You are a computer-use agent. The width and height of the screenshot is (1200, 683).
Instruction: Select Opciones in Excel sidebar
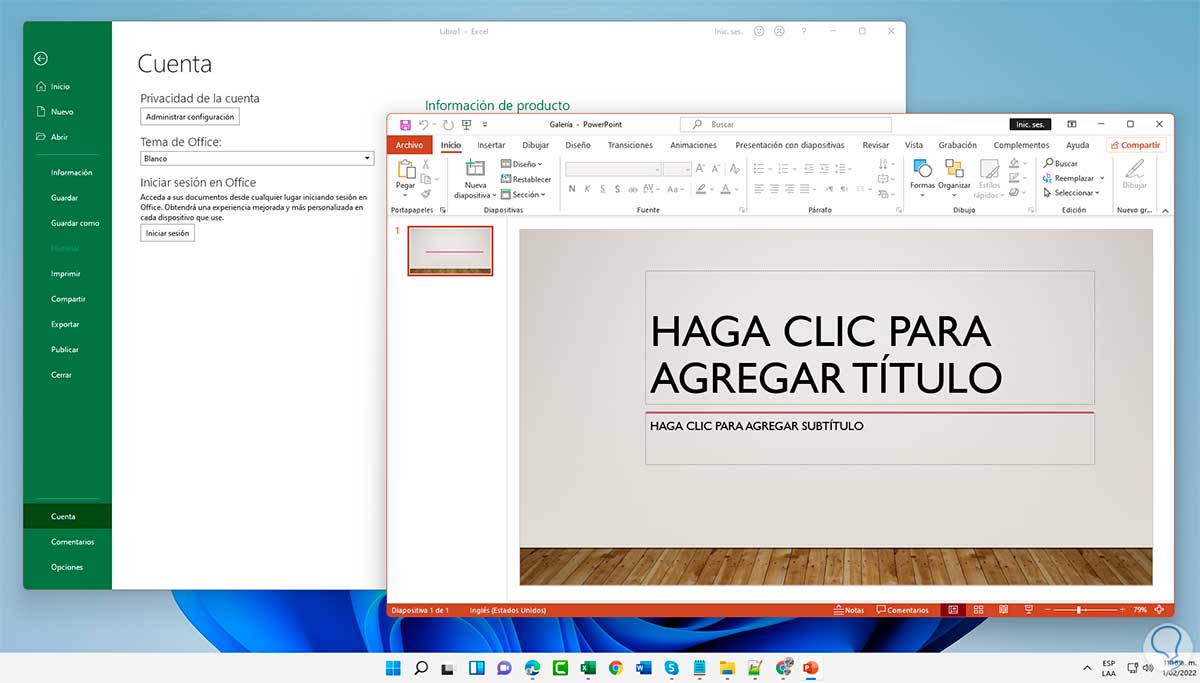(x=67, y=567)
